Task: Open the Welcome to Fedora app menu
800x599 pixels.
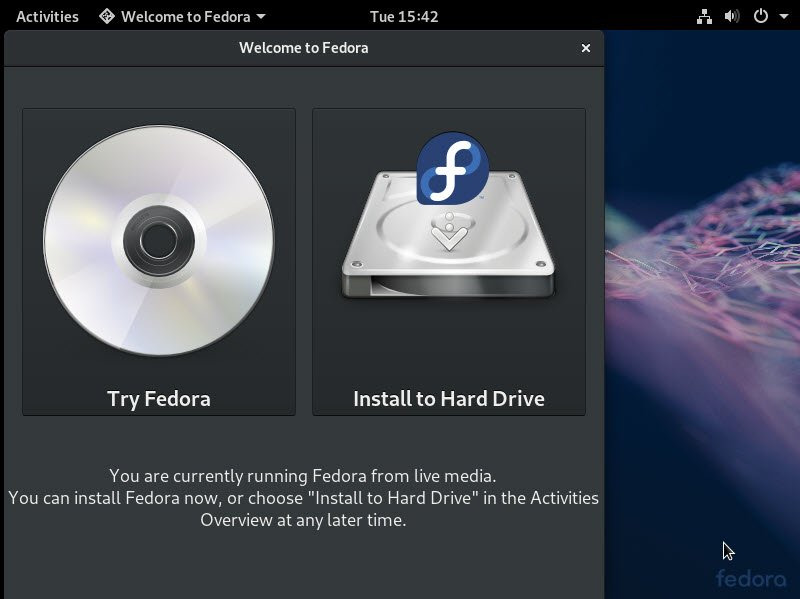Action: pyautogui.click(x=182, y=16)
